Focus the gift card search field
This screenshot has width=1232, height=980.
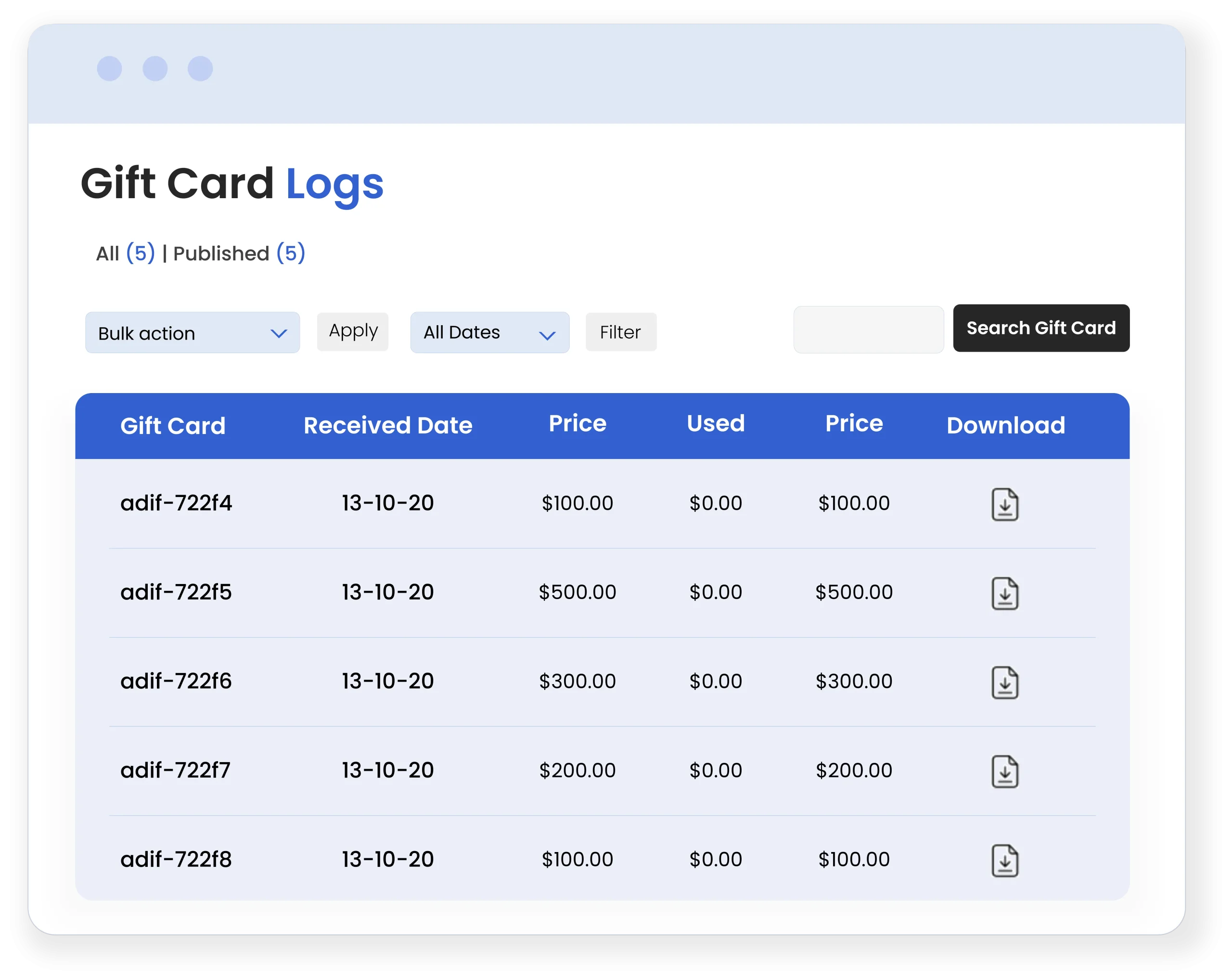[x=868, y=330]
